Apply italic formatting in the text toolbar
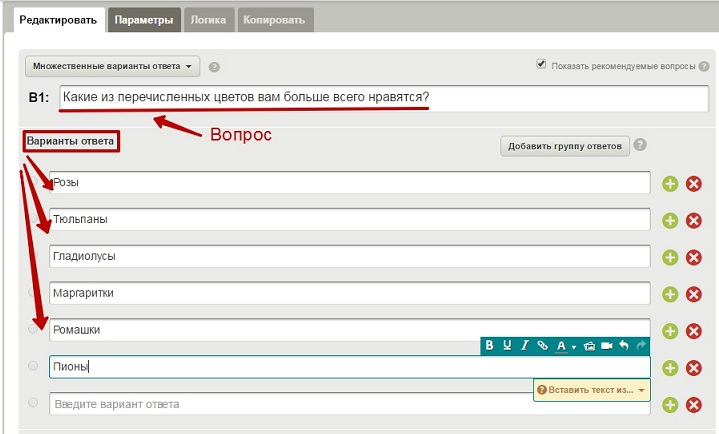 pos(524,346)
